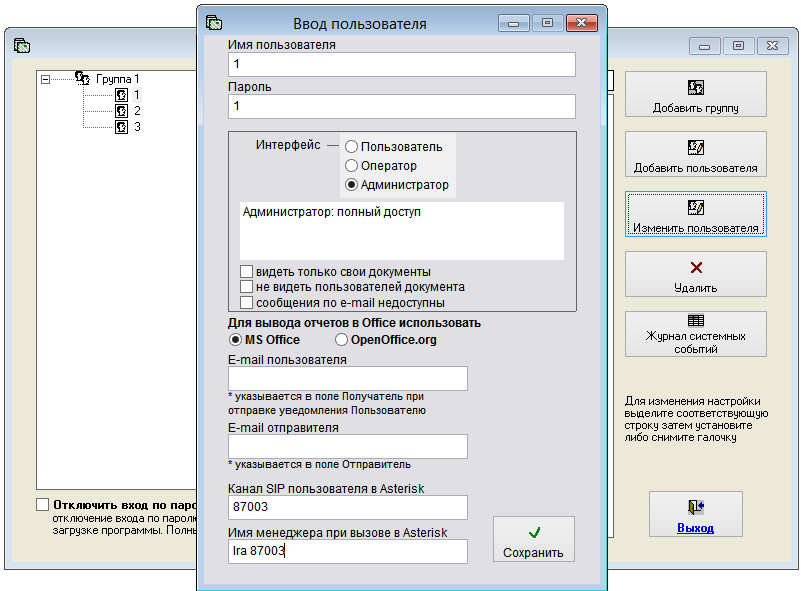The width and height of the screenshot is (801, 591).
Task: Click the Добавить группу button icon
Action: pyautogui.click(x=695, y=87)
